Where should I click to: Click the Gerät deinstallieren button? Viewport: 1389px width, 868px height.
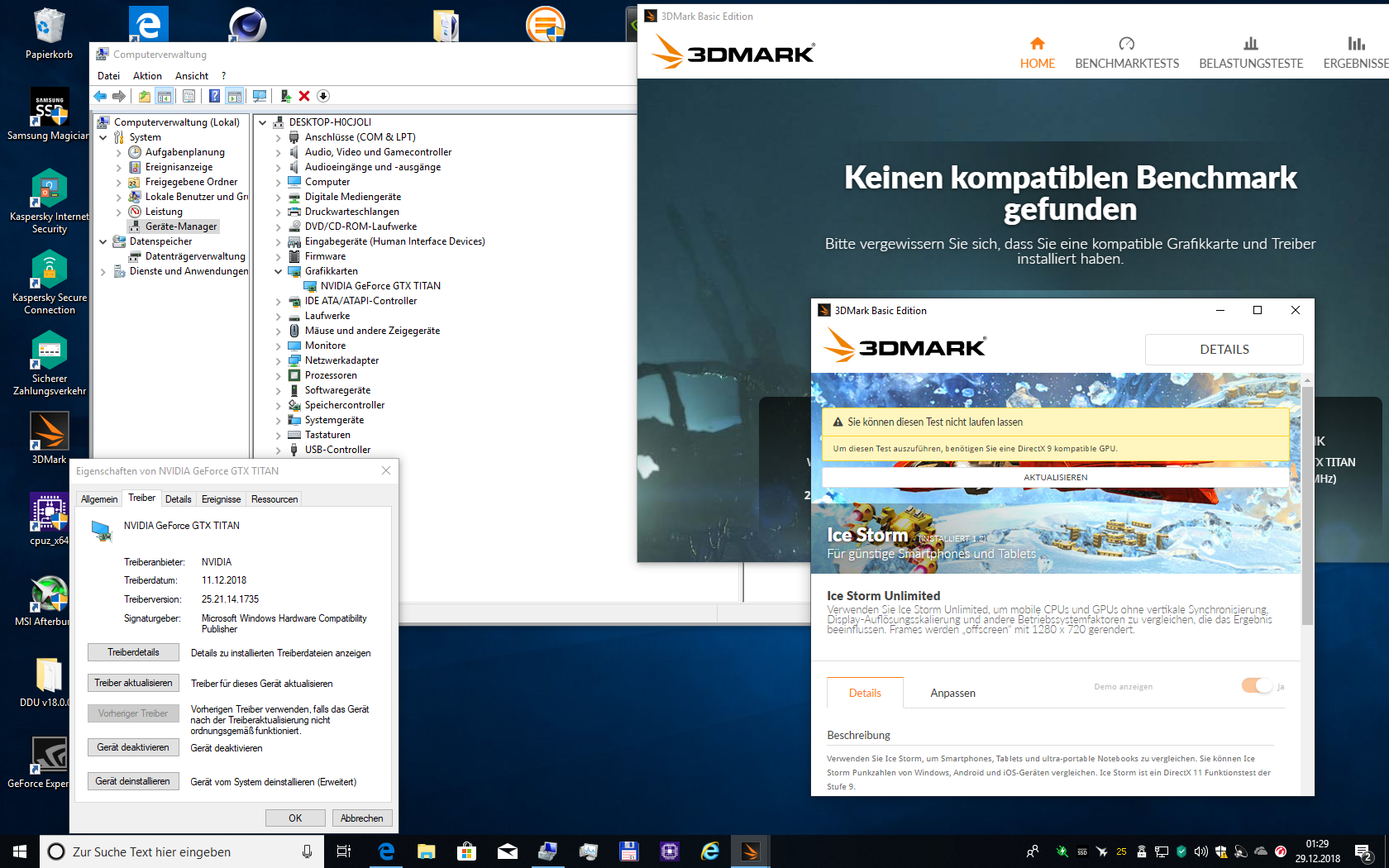133,781
